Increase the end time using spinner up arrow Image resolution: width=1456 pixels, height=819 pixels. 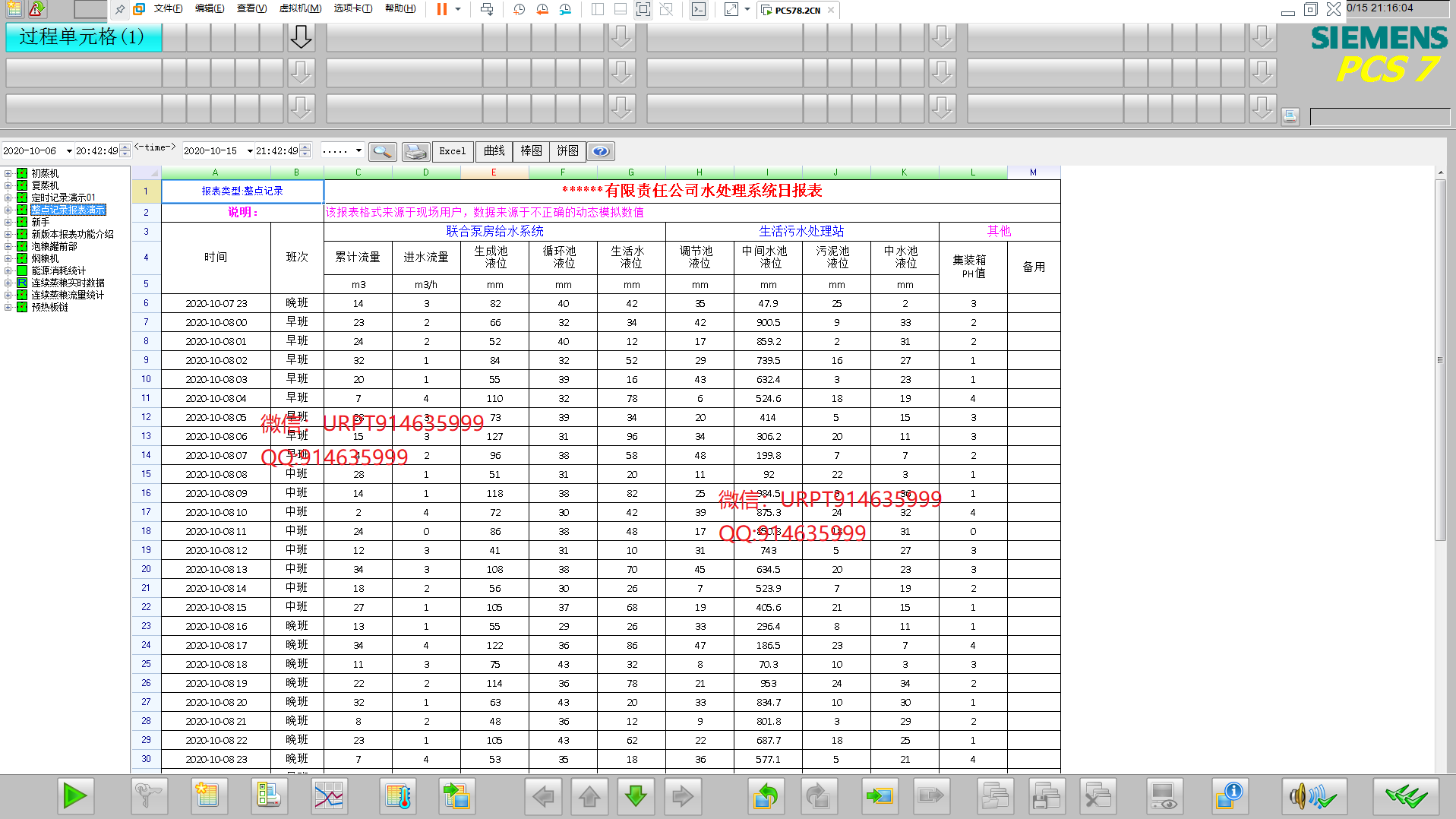305,147
